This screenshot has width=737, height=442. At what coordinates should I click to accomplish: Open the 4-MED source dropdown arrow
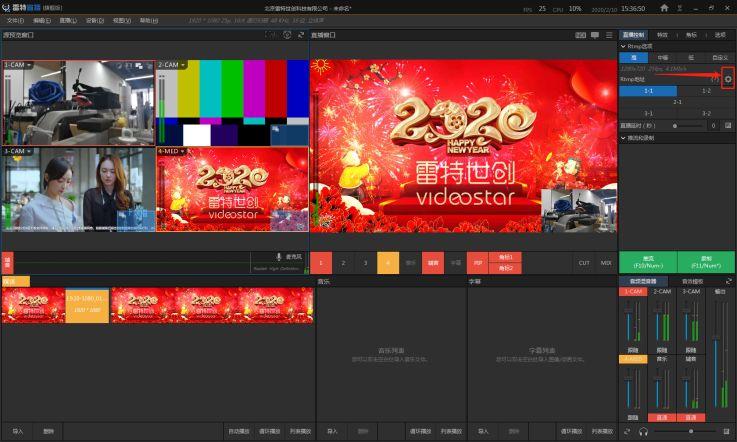(x=183, y=151)
